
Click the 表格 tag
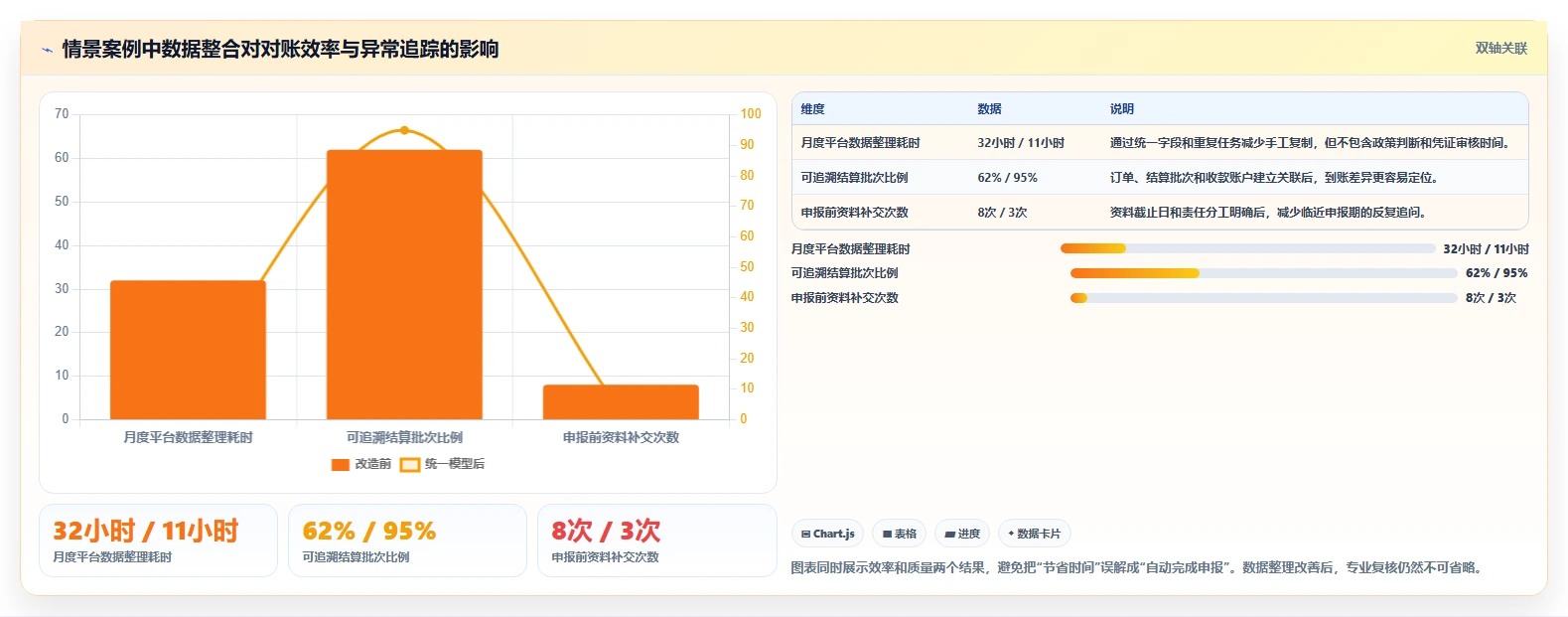[x=899, y=534]
